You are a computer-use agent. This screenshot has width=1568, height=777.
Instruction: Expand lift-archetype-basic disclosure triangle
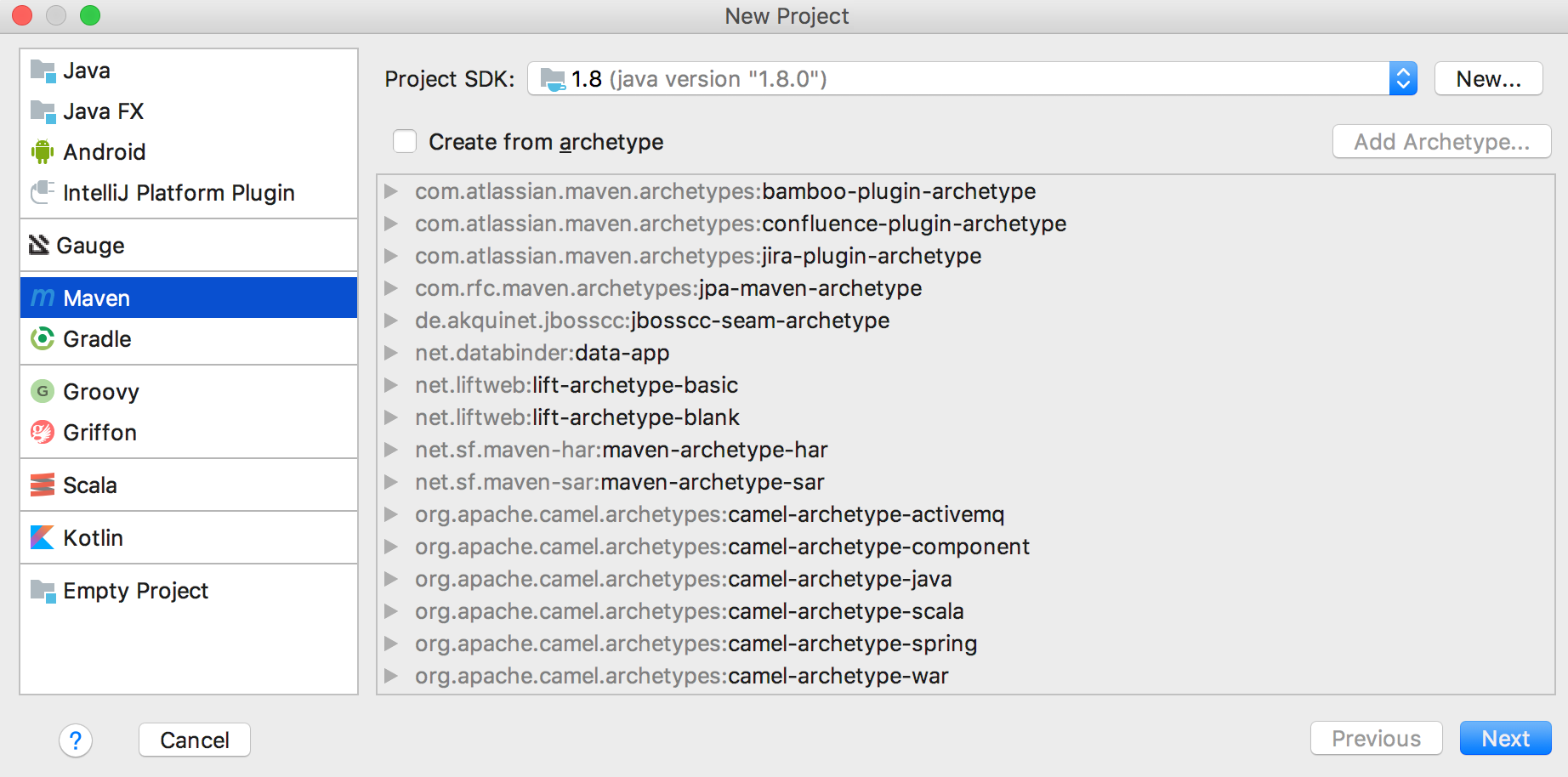(x=391, y=385)
